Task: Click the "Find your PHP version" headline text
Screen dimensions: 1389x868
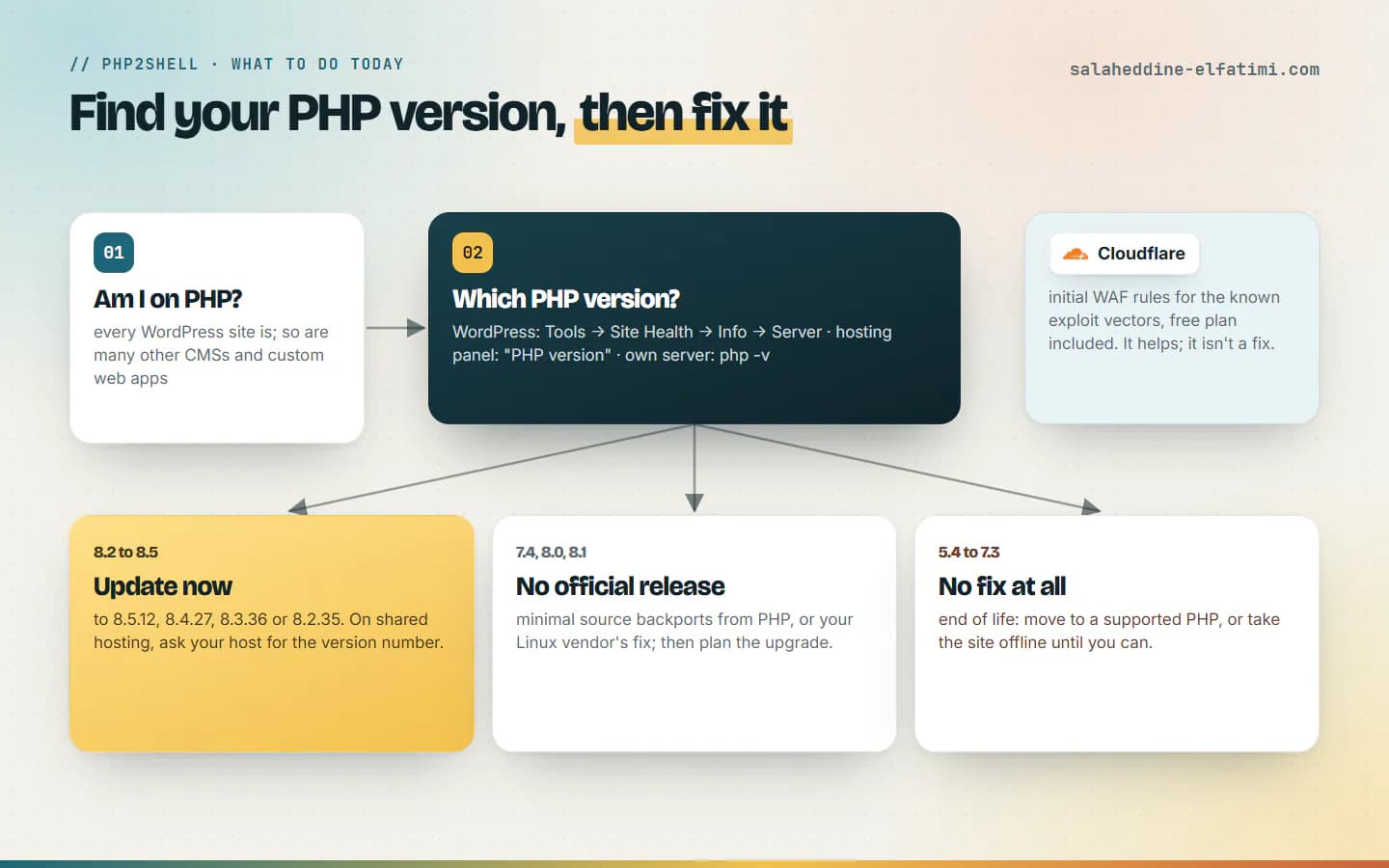Action: tap(317, 113)
